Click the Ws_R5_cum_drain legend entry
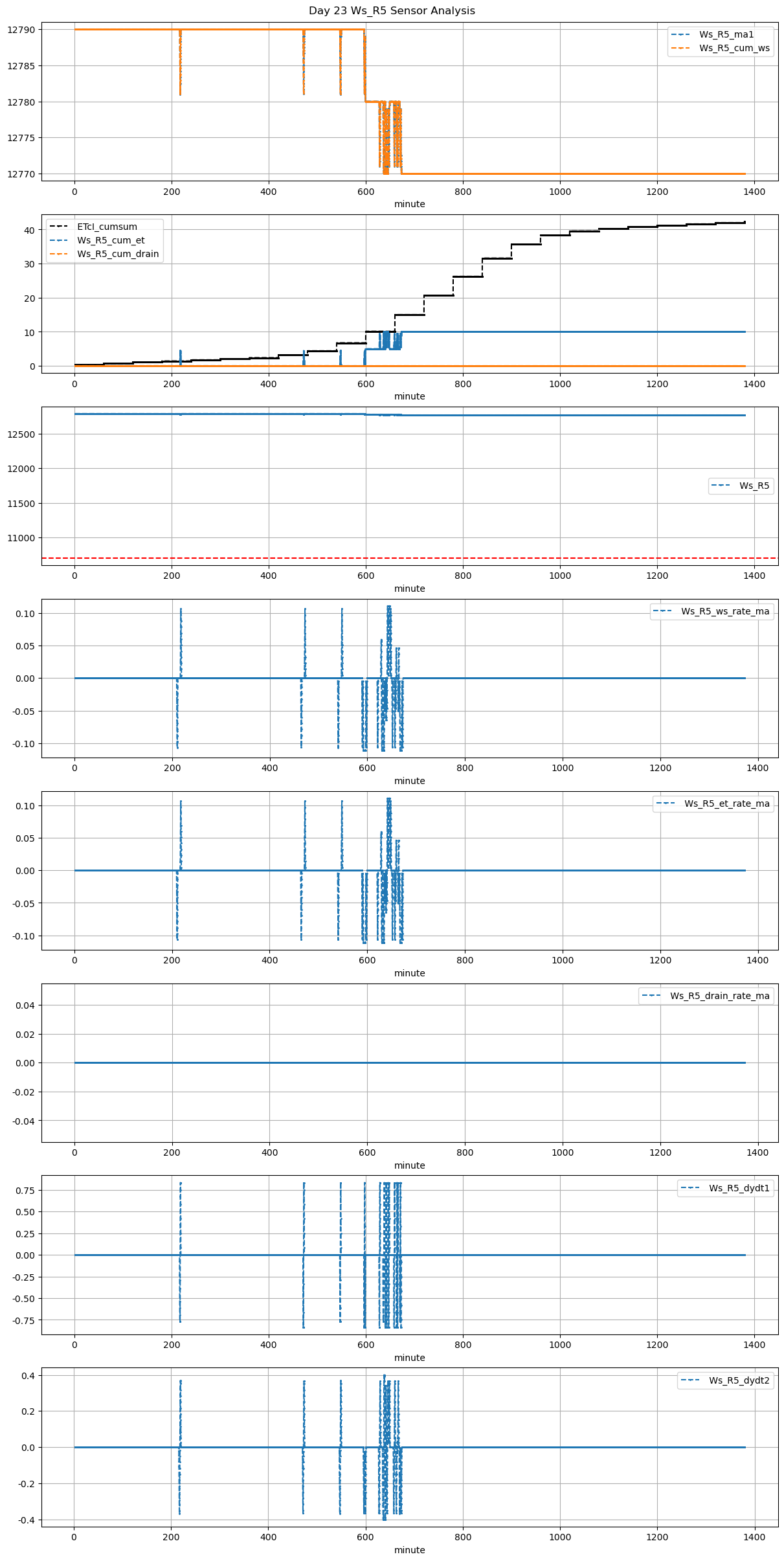This screenshot has height=1561, width=784. [118, 254]
